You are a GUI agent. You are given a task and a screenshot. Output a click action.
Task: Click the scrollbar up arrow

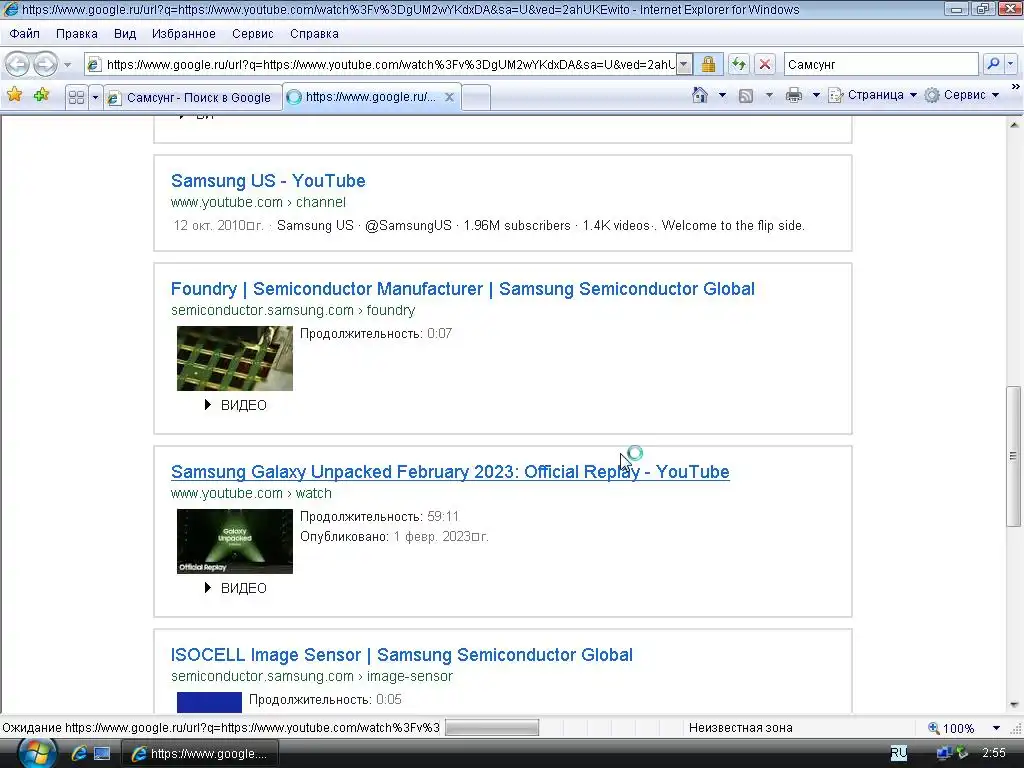tap(1013, 124)
